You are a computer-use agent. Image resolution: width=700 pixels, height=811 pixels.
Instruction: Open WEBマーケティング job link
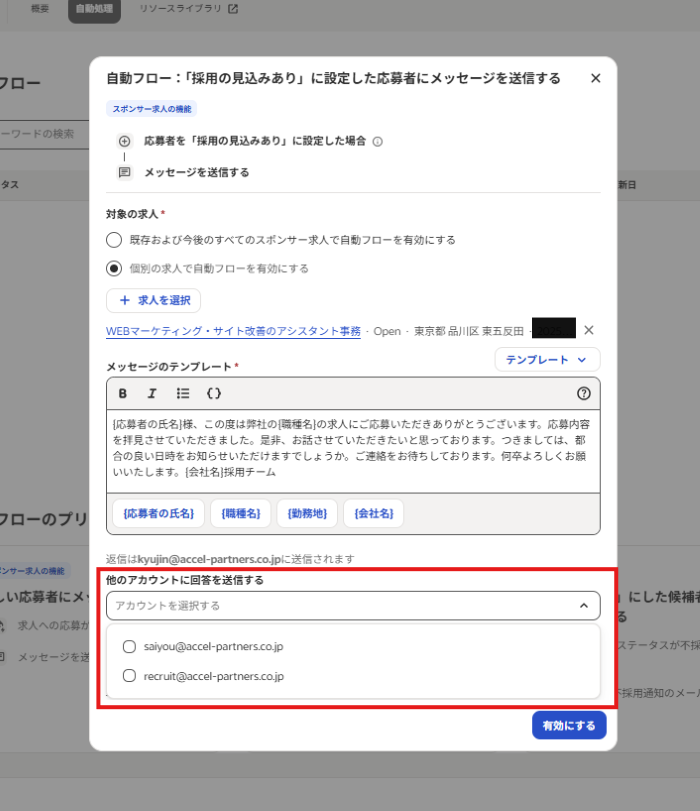coord(233,331)
